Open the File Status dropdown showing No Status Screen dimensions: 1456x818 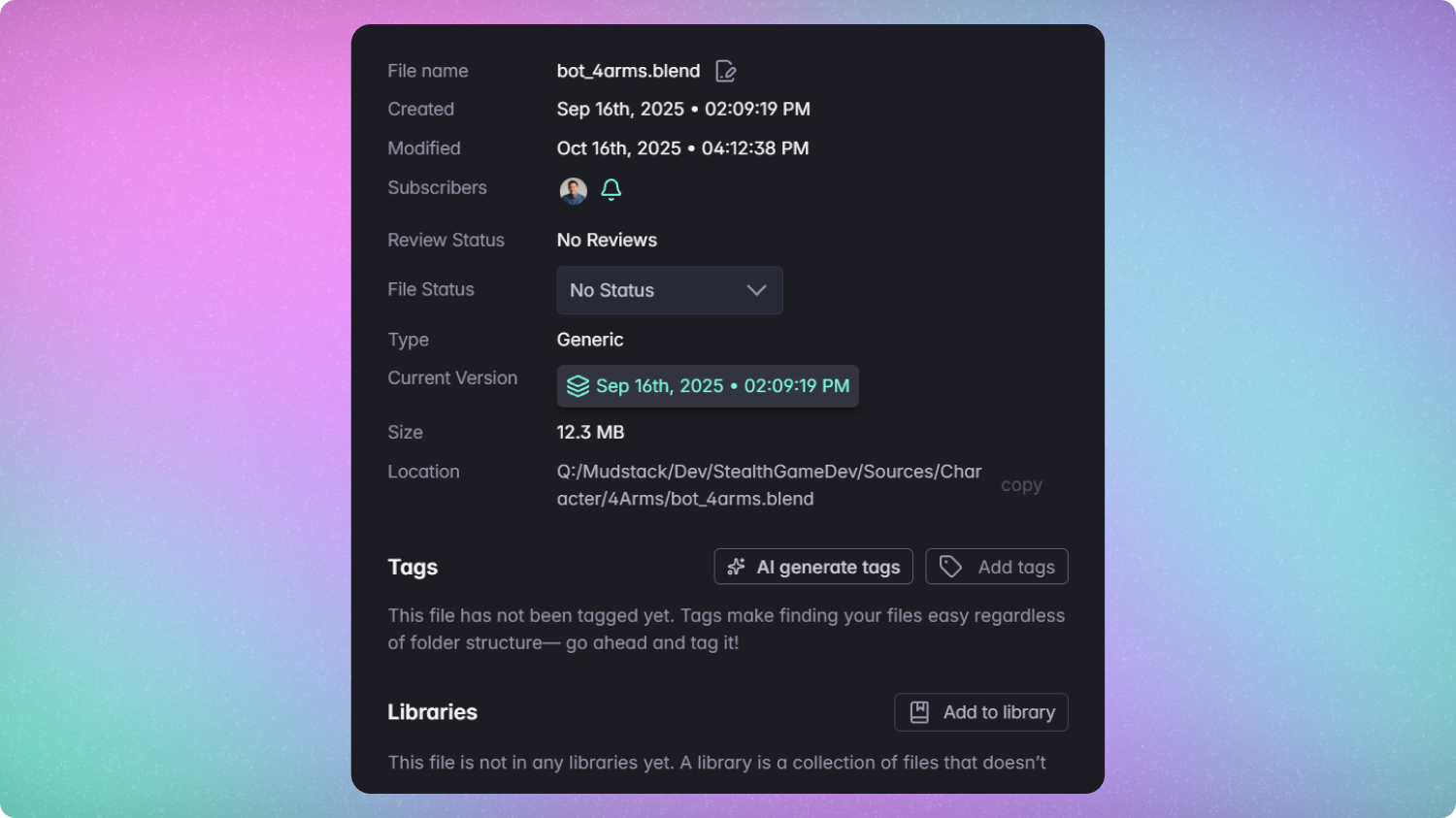(x=669, y=290)
